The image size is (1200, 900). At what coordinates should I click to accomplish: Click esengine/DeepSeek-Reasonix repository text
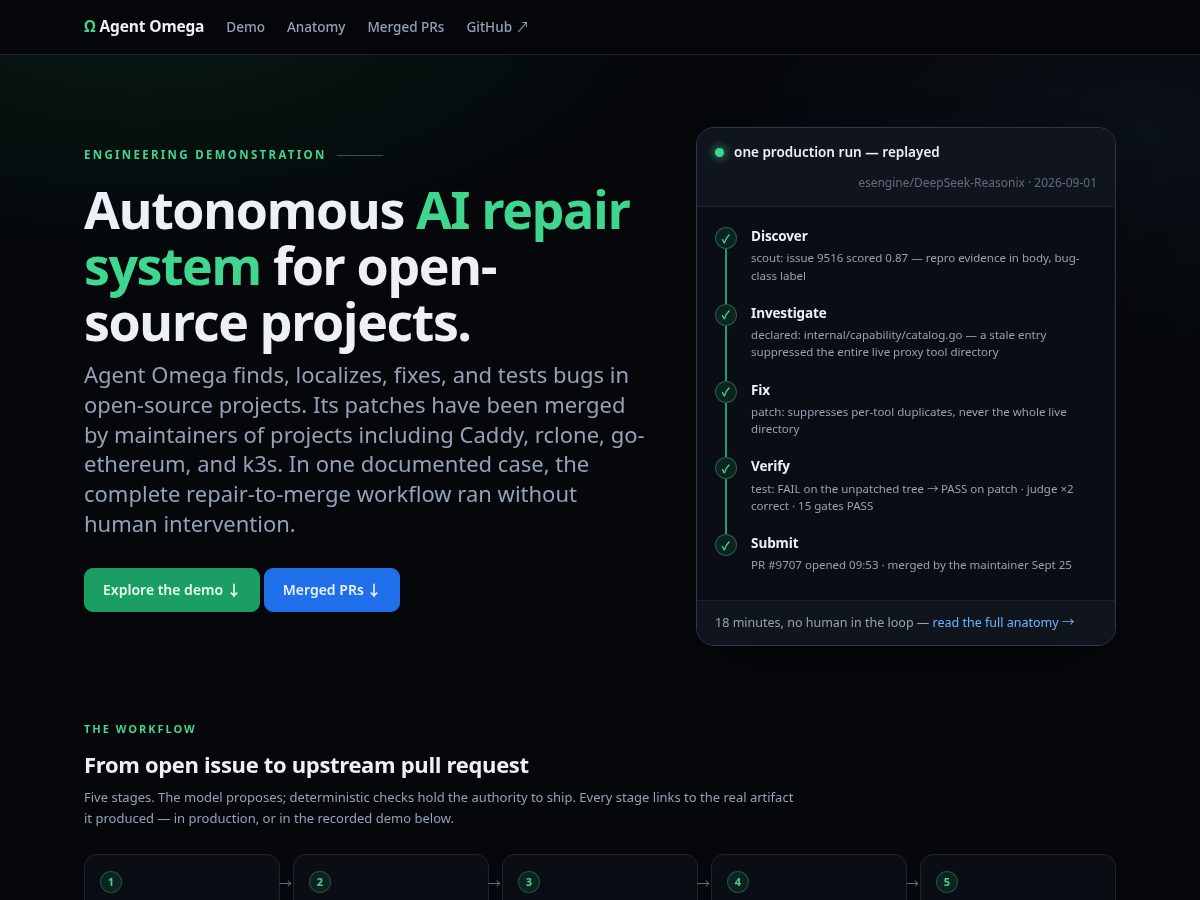click(941, 183)
